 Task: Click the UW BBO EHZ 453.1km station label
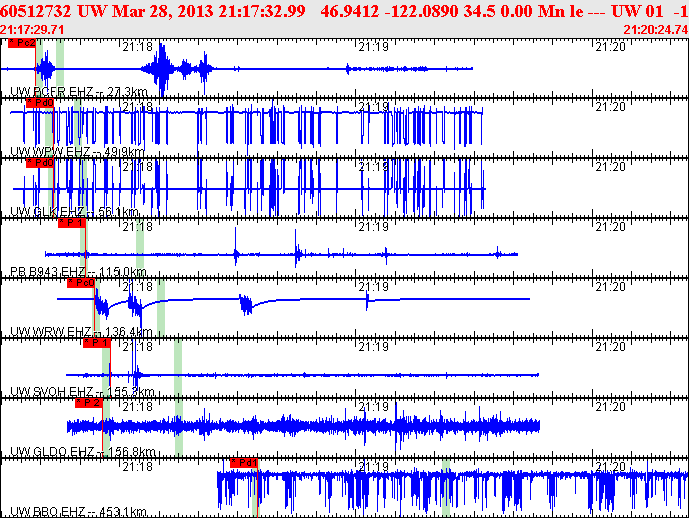78,512
